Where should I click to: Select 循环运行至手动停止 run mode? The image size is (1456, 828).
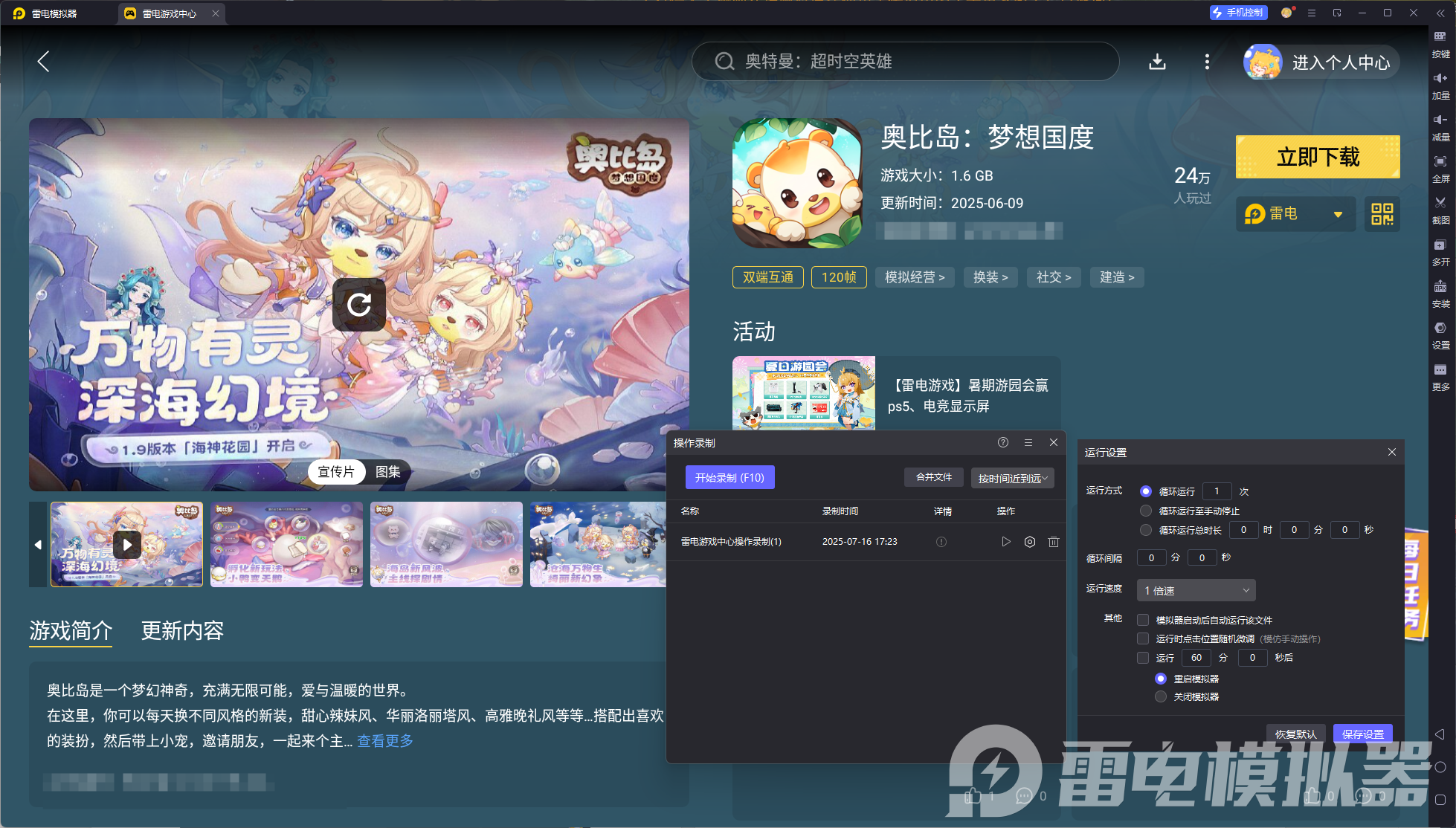pyautogui.click(x=1145, y=511)
